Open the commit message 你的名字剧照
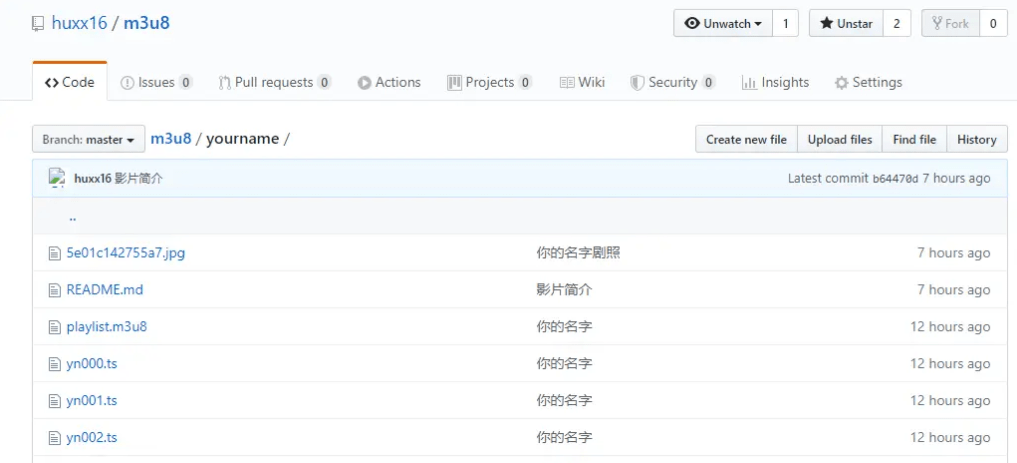 click(579, 253)
